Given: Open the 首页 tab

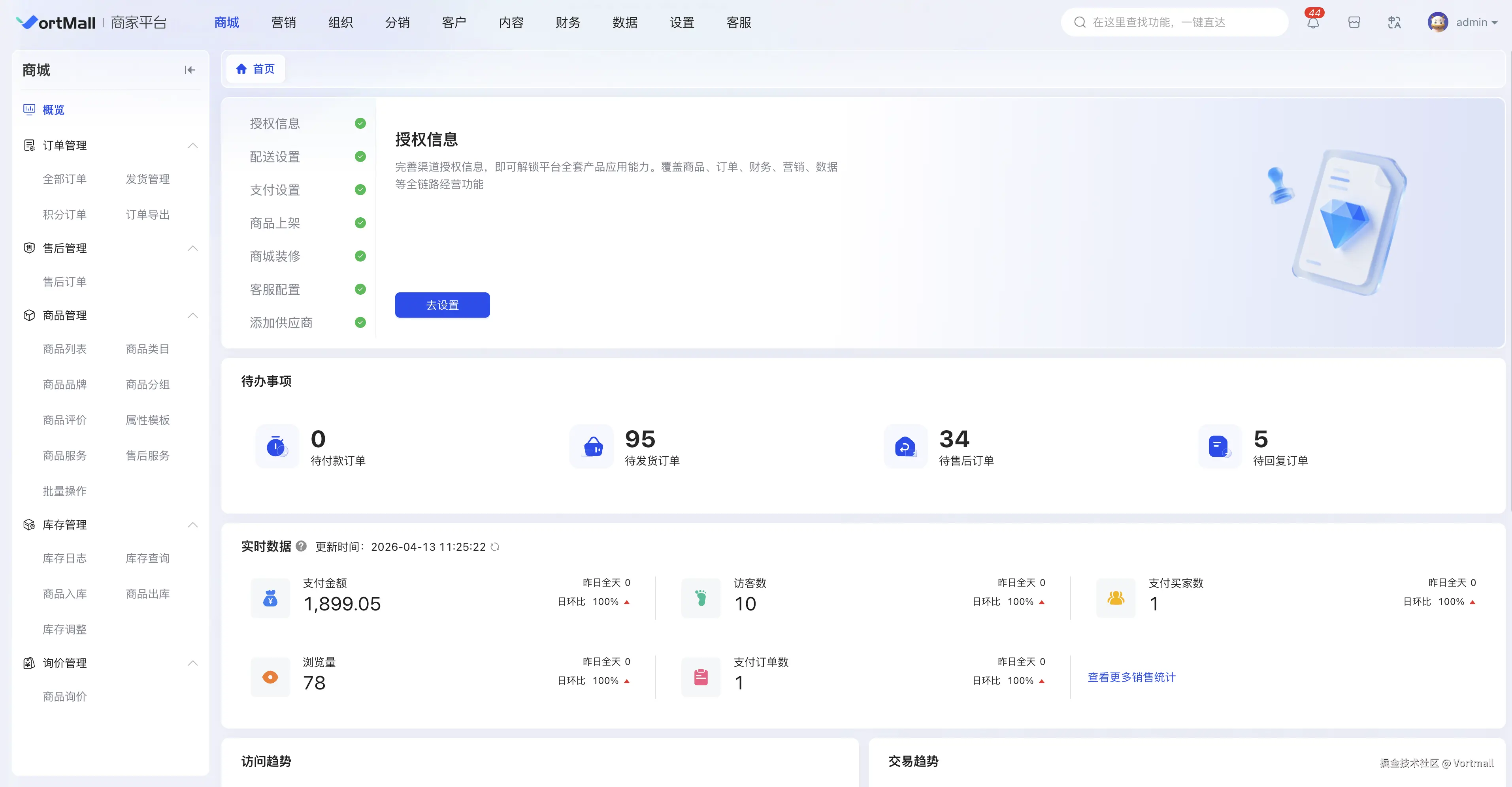Looking at the screenshot, I should pyautogui.click(x=255, y=69).
